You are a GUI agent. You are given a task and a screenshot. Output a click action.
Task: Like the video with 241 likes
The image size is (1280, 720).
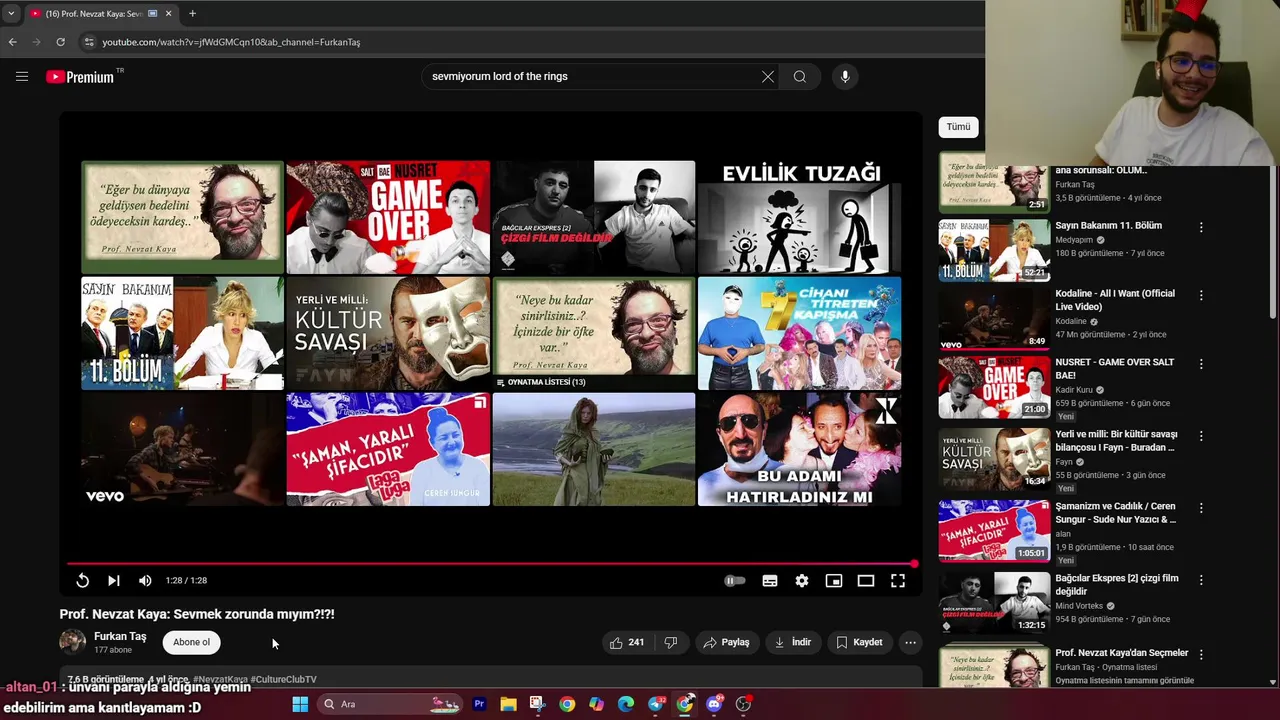point(627,642)
